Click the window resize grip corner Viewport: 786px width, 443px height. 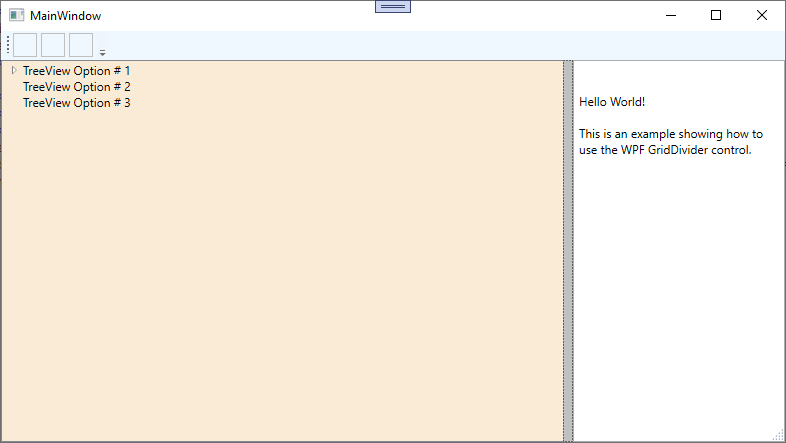point(778,436)
